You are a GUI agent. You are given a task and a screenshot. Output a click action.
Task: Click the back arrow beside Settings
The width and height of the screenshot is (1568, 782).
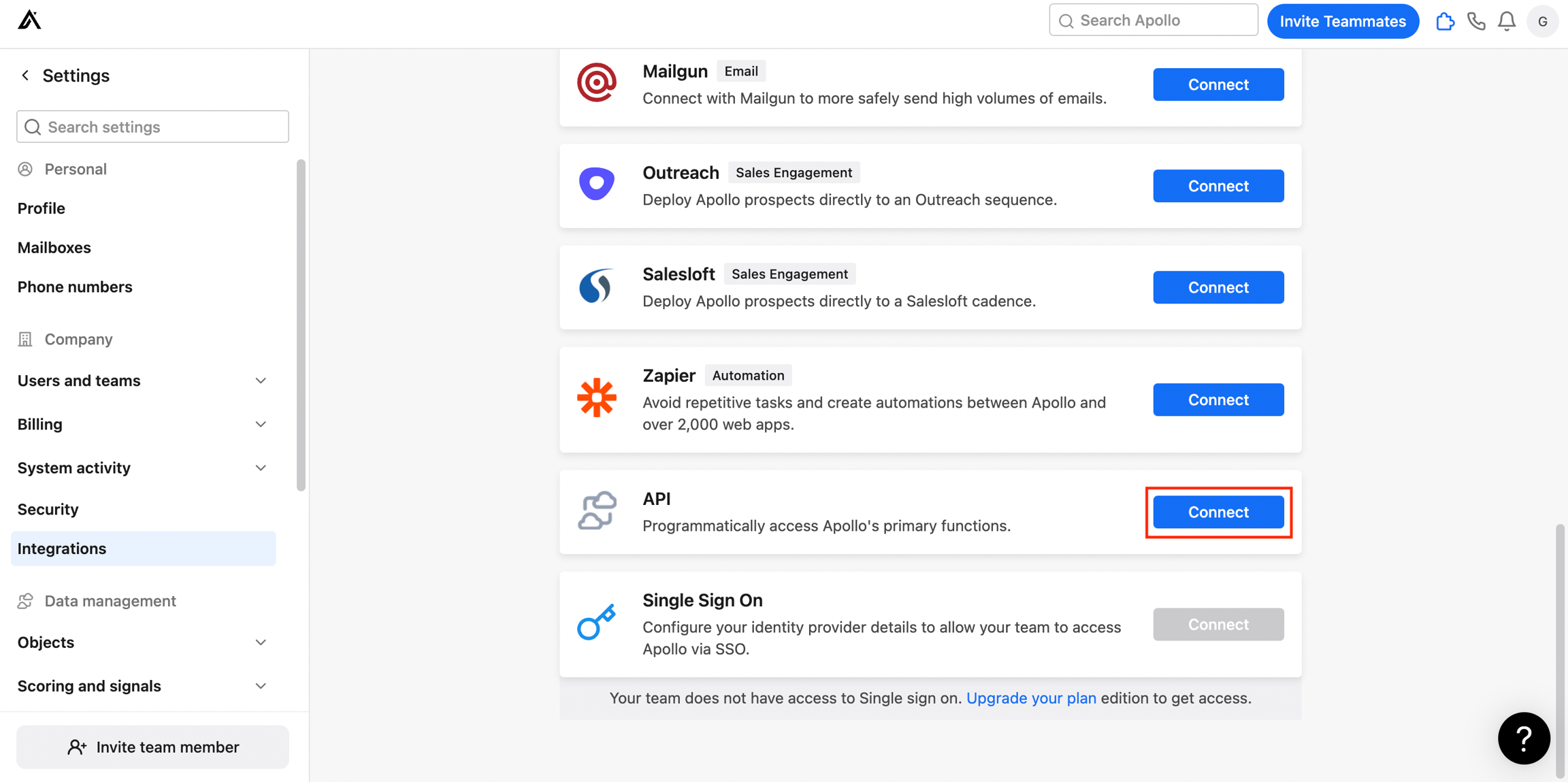(25, 76)
